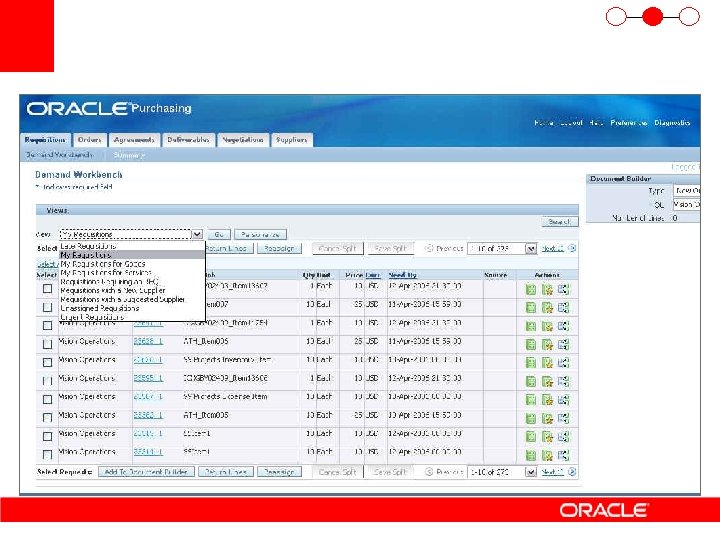The width and height of the screenshot is (720, 540).
Task: Open the View dropdown arrow
Action: (197, 234)
